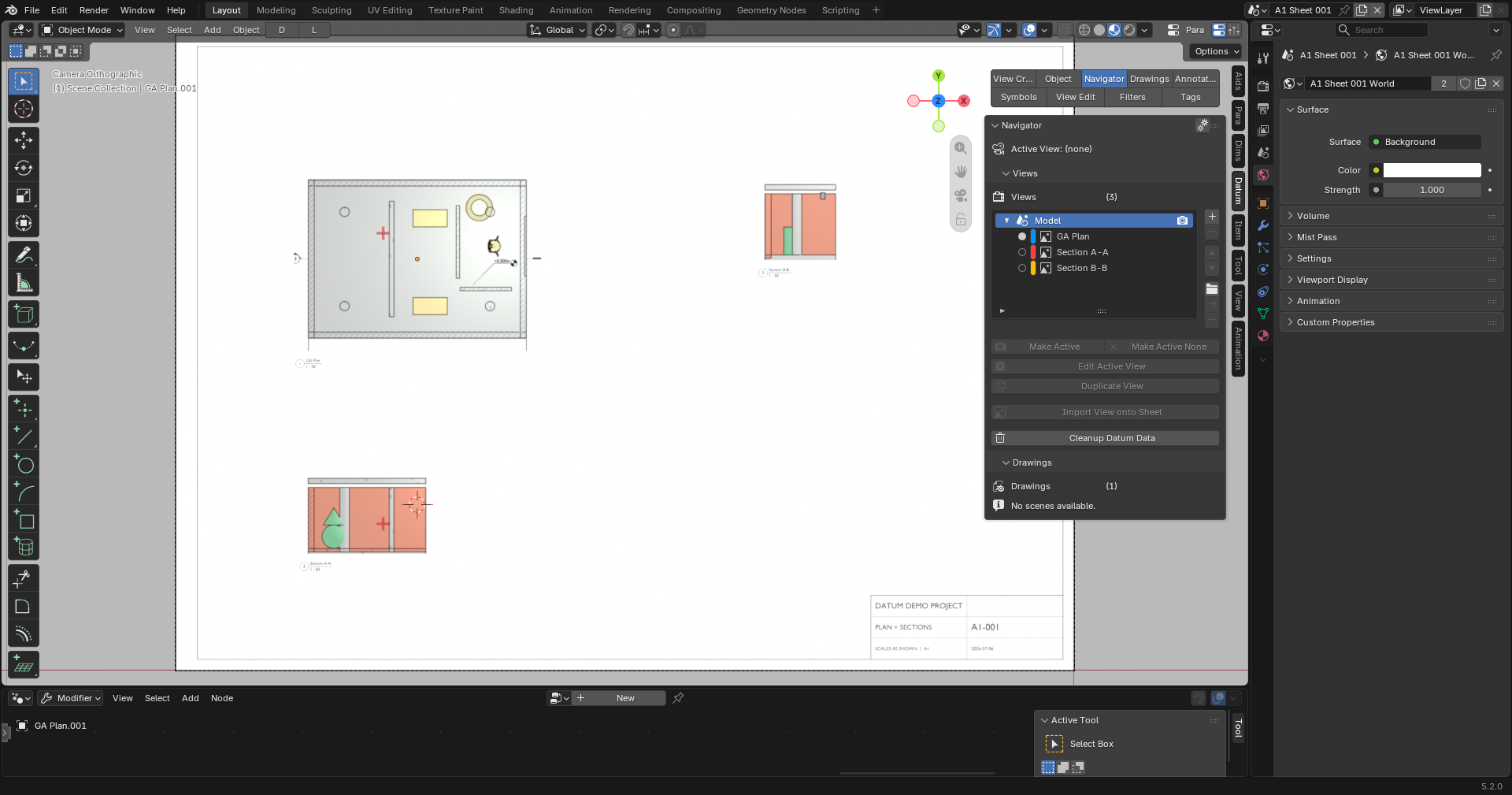Click the Tags tab button
Screen dimensions: 1512x795
coord(1191,97)
